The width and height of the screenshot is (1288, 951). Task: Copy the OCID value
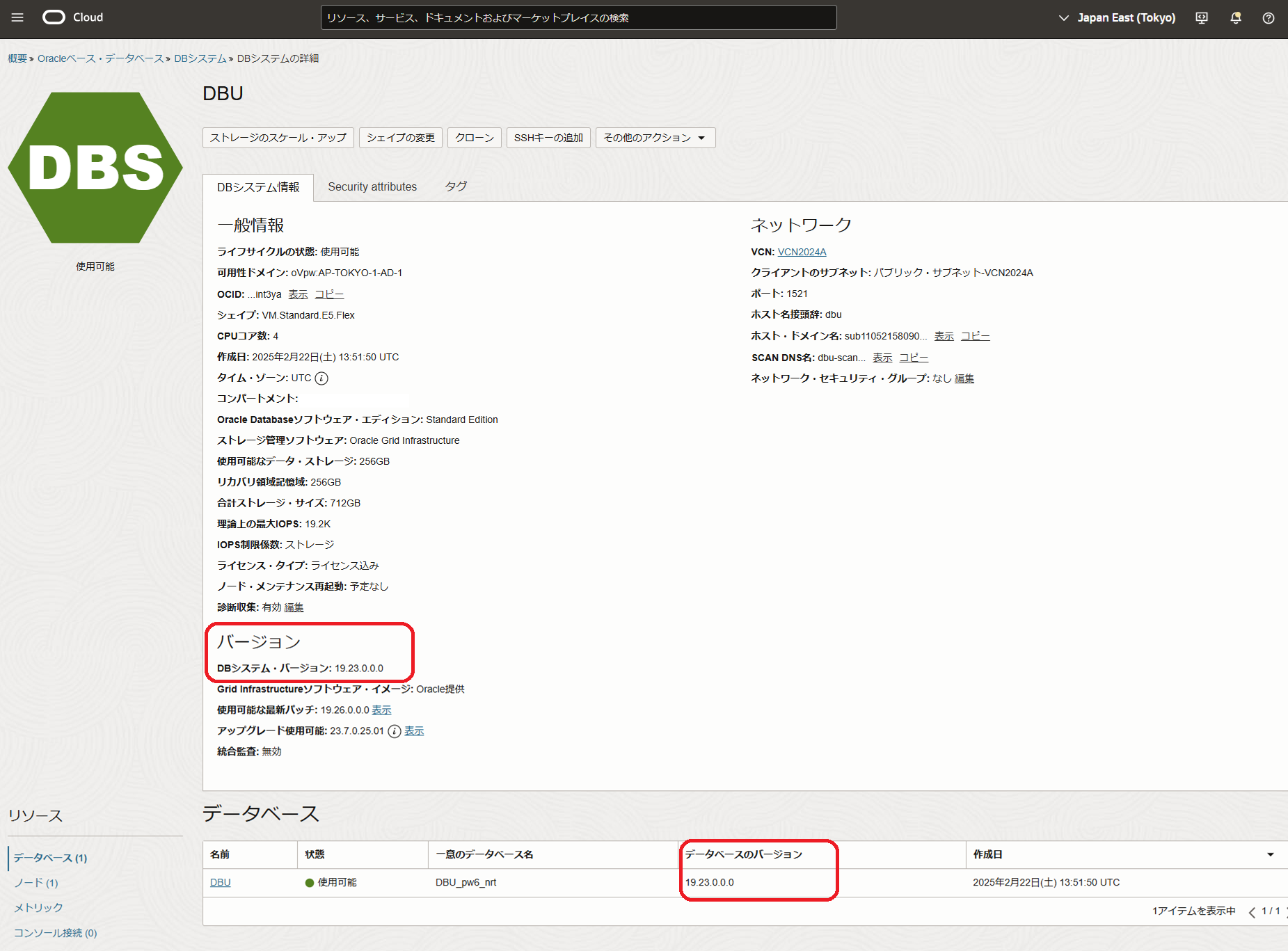[329, 294]
